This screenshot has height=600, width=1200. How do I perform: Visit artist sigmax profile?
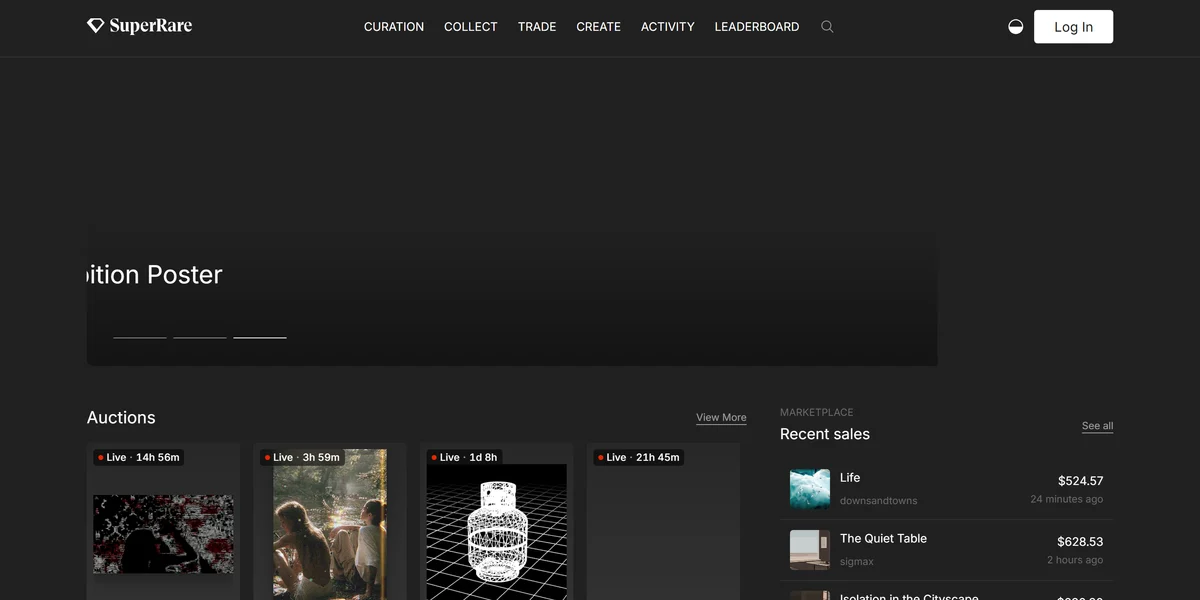pyautogui.click(x=857, y=562)
